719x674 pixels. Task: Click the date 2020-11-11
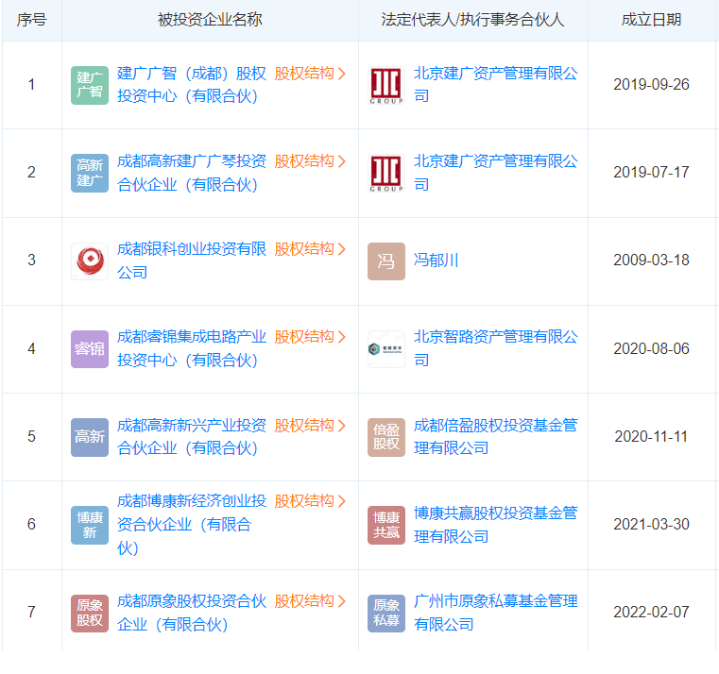[651, 436]
